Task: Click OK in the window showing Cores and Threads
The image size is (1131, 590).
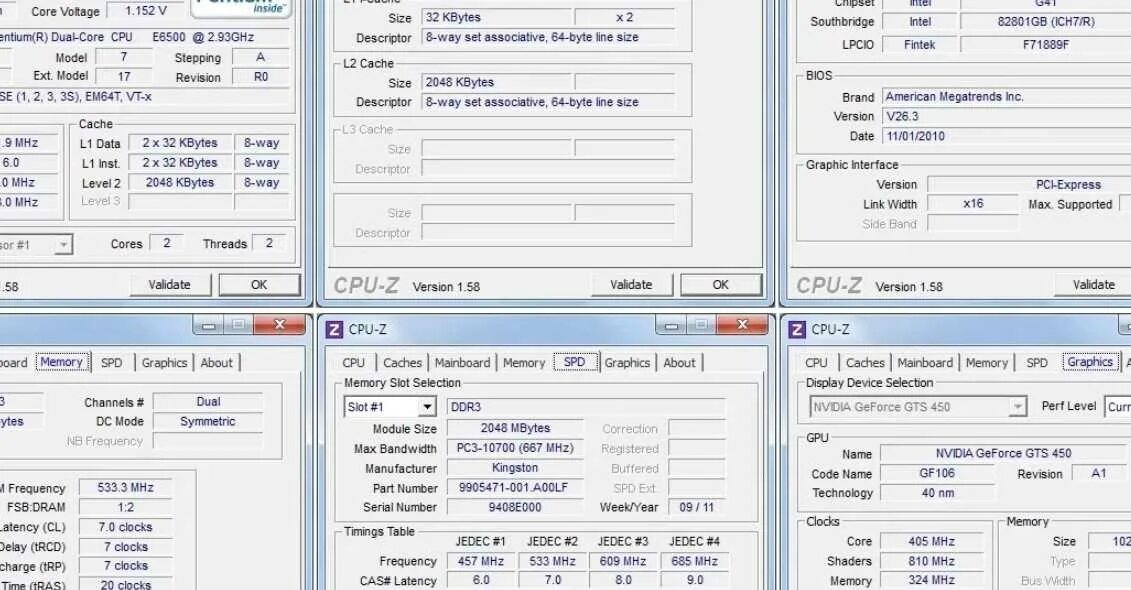Action: 259,285
